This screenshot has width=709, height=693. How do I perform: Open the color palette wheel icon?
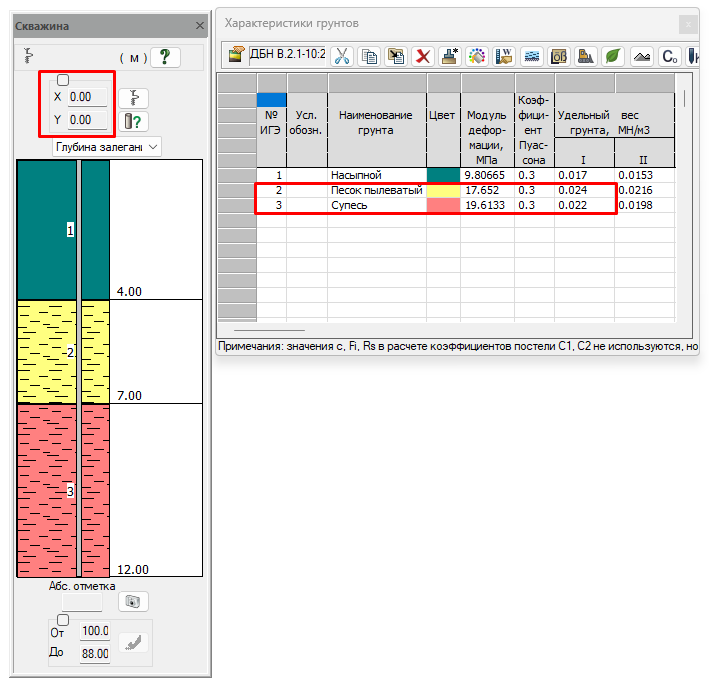point(477,56)
